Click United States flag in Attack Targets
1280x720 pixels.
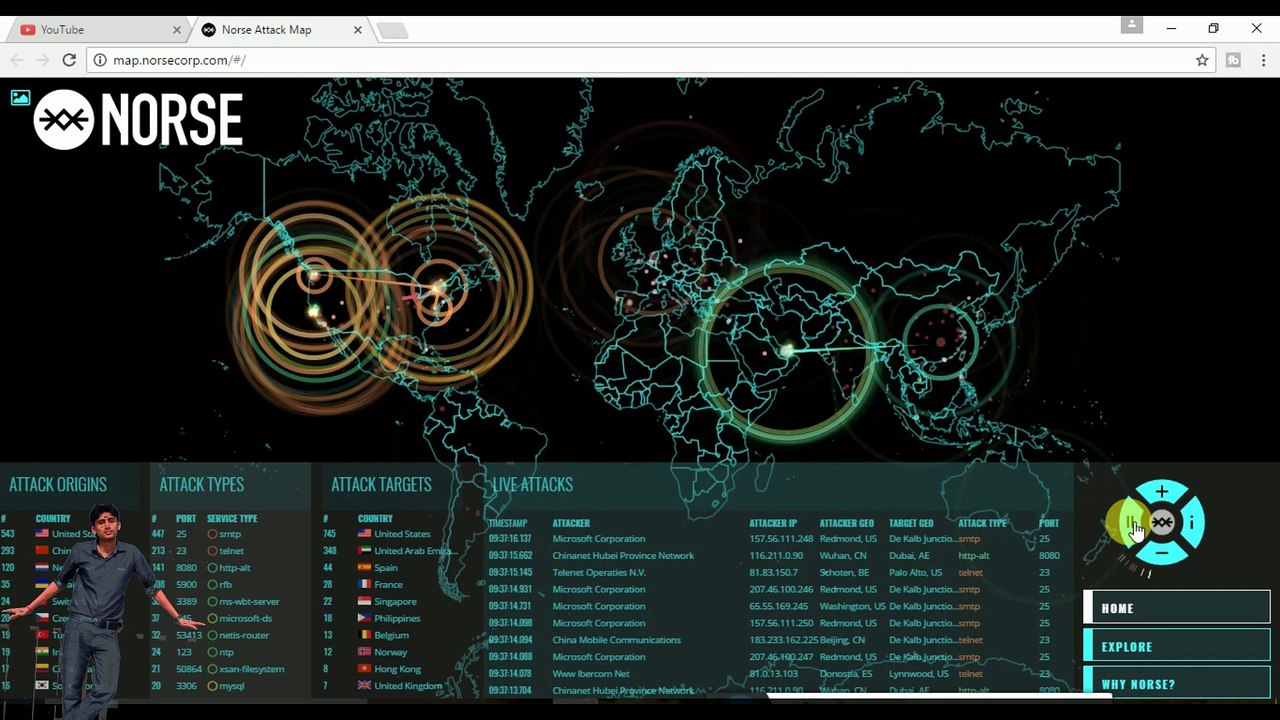364,534
